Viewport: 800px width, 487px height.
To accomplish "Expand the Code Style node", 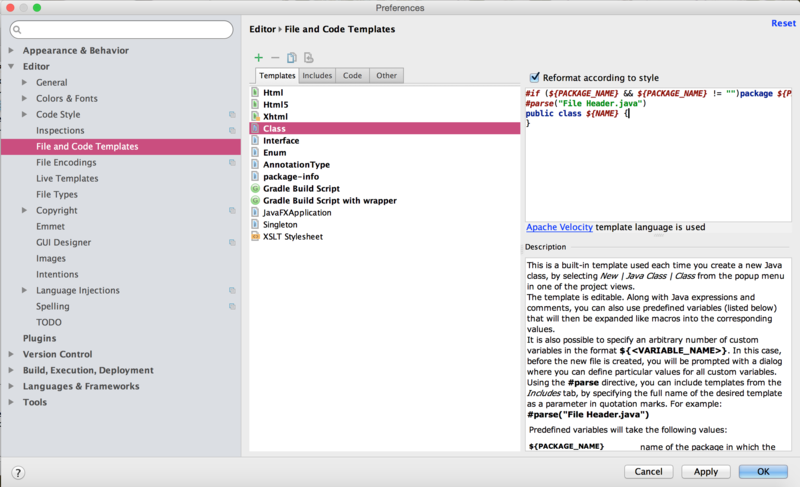I will 24,114.
